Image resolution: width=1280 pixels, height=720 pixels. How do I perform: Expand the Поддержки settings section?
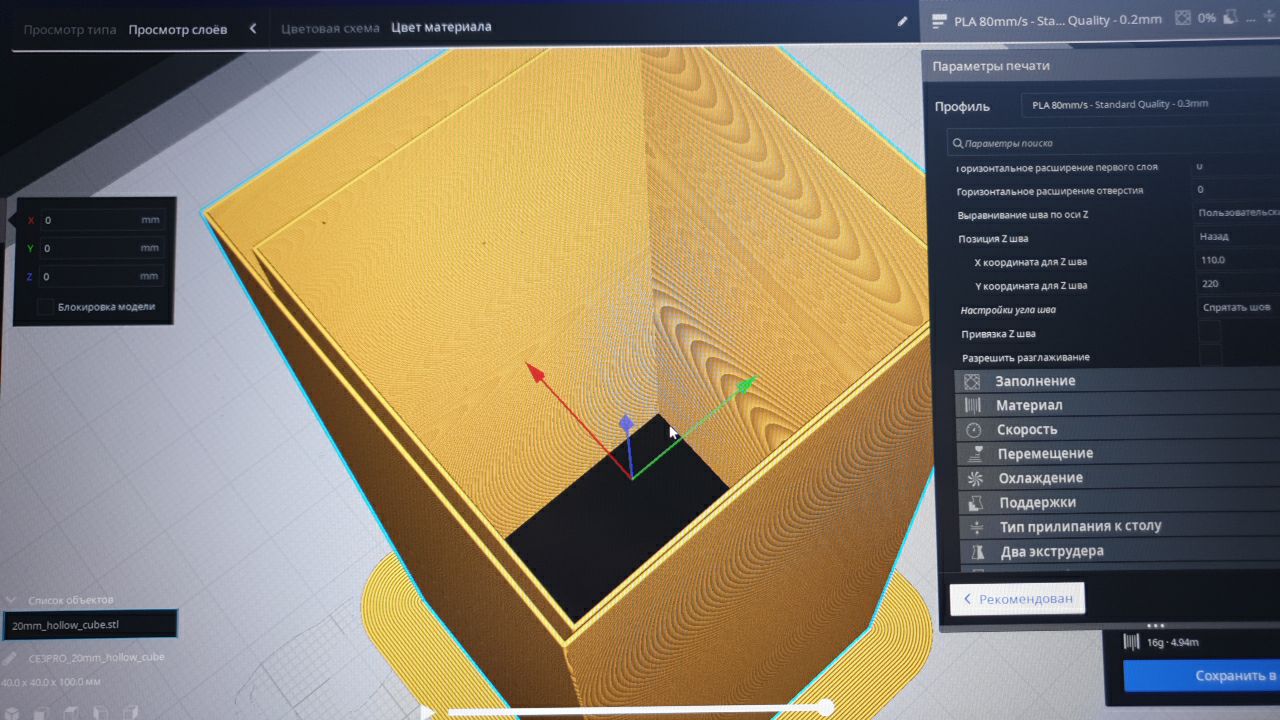[x=1121, y=502]
